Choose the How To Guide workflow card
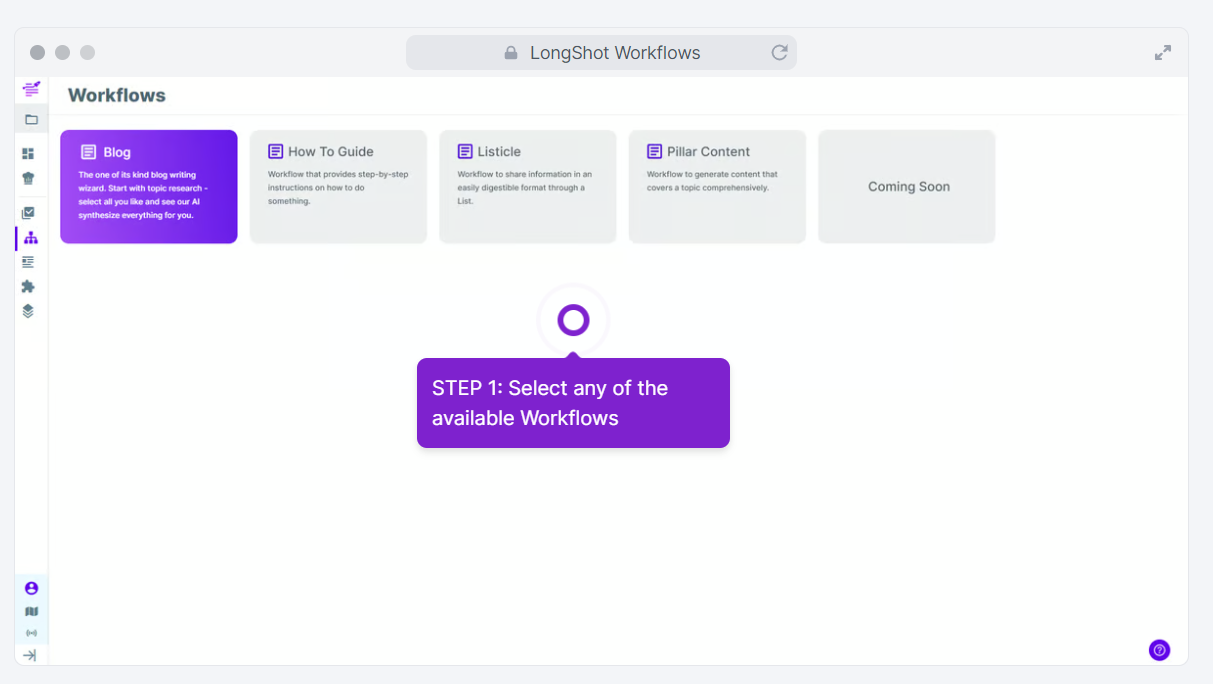This screenshot has height=684, width=1213. pyautogui.click(x=338, y=186)
